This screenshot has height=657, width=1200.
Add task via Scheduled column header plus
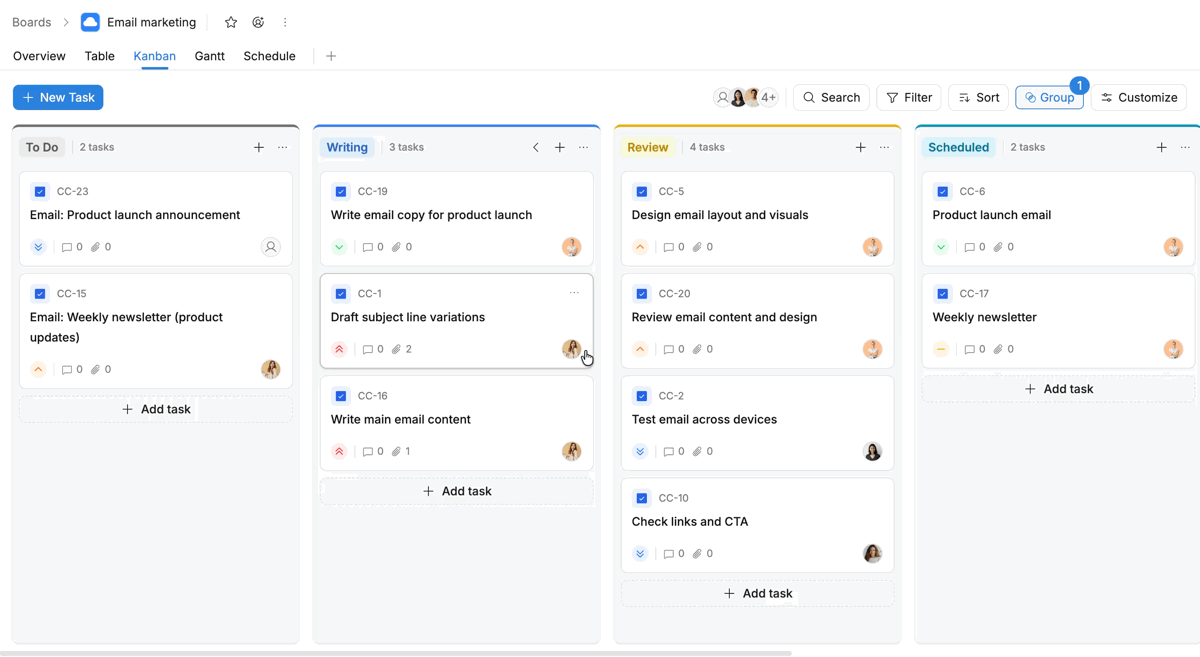(1162, 147)
